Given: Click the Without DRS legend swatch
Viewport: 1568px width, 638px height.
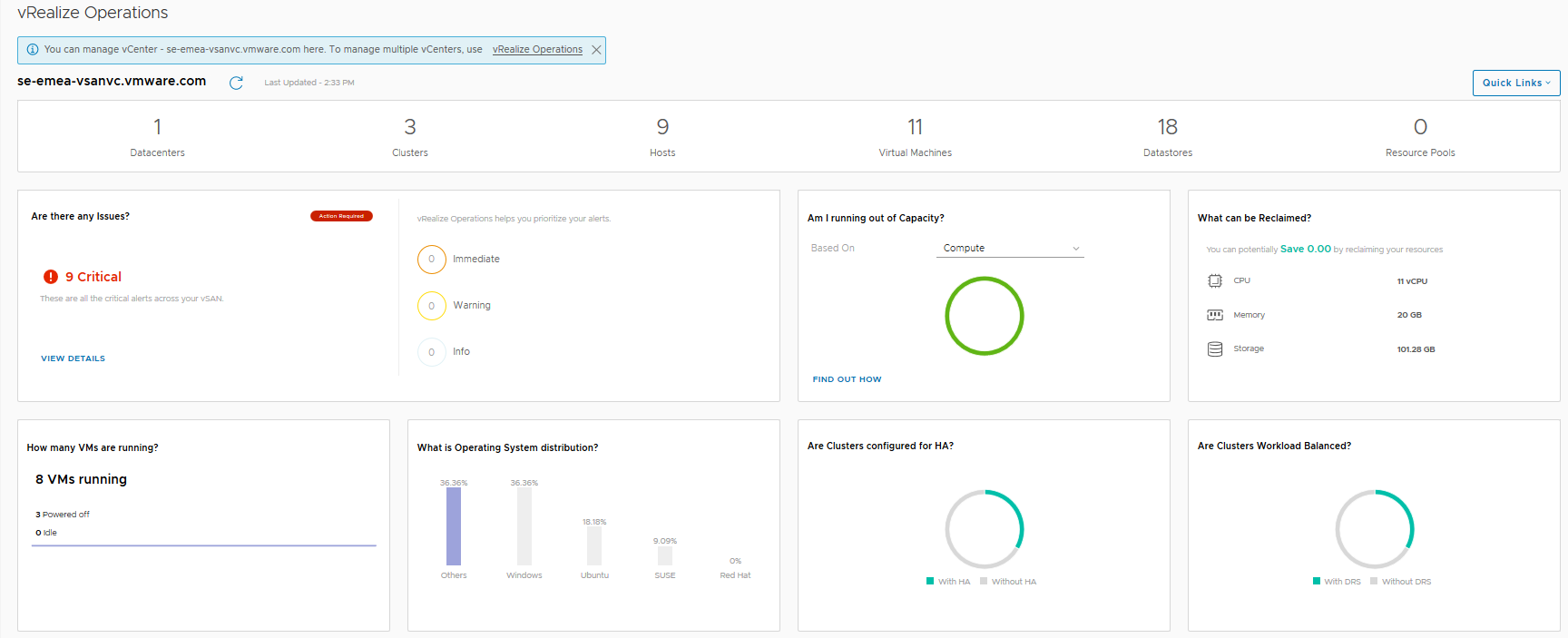Looking at the screenshot, I should coord(1374,581).
